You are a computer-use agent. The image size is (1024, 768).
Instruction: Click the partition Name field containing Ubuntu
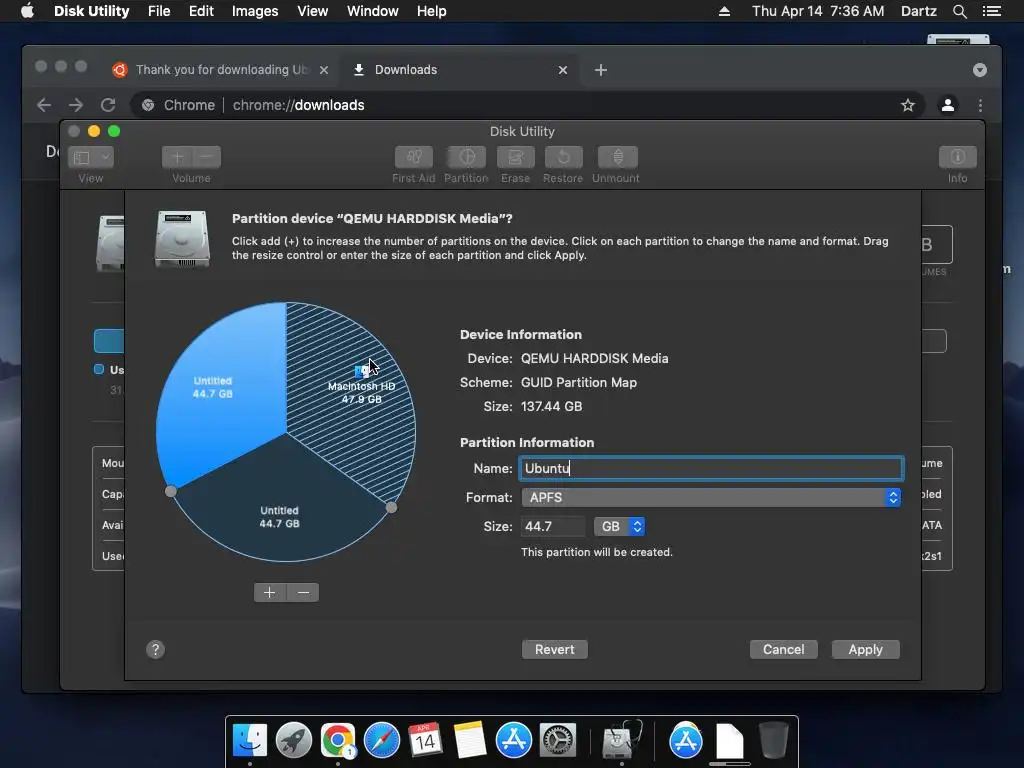tap(711, 468)
